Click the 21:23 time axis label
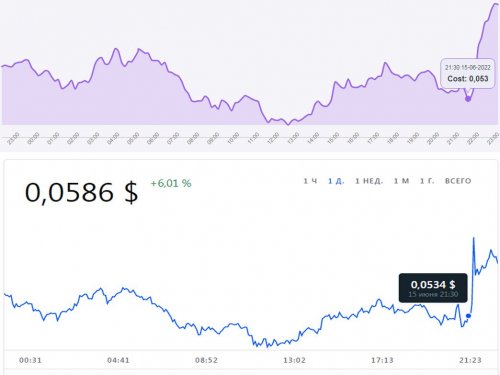This screenshot has height=375, width=500. click(470, 360)
